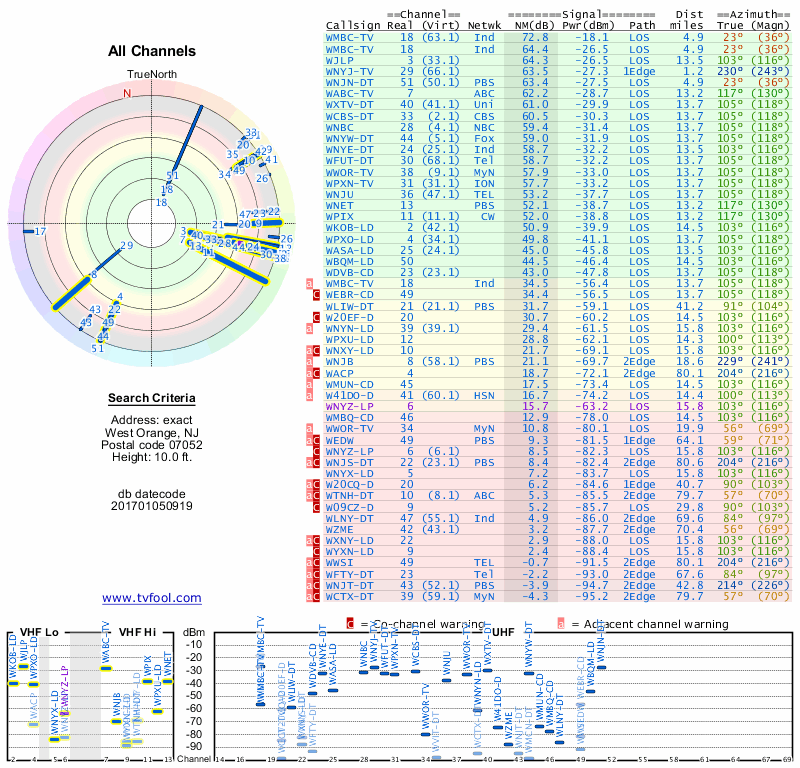This screenshot has height=768, width=800.
Task: Click the red N north marker on radar
Action: (x=127, y=94)
